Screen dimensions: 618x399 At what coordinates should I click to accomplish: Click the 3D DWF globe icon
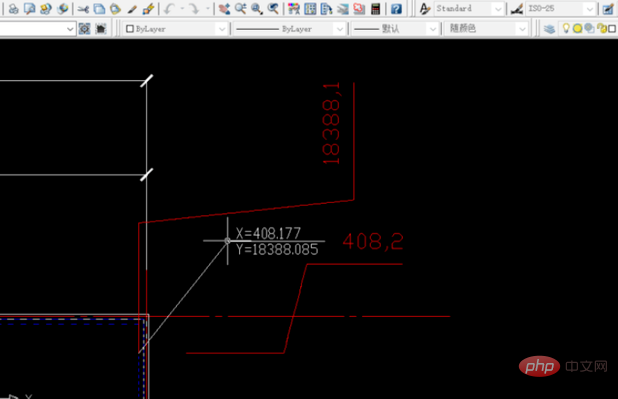coord(62,9)
